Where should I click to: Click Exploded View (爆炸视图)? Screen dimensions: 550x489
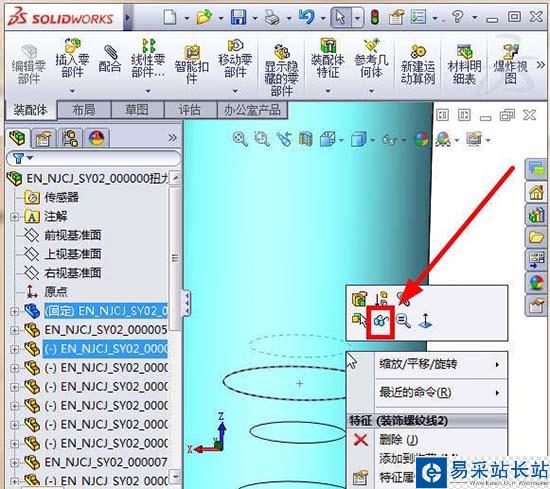pos(510,64)
